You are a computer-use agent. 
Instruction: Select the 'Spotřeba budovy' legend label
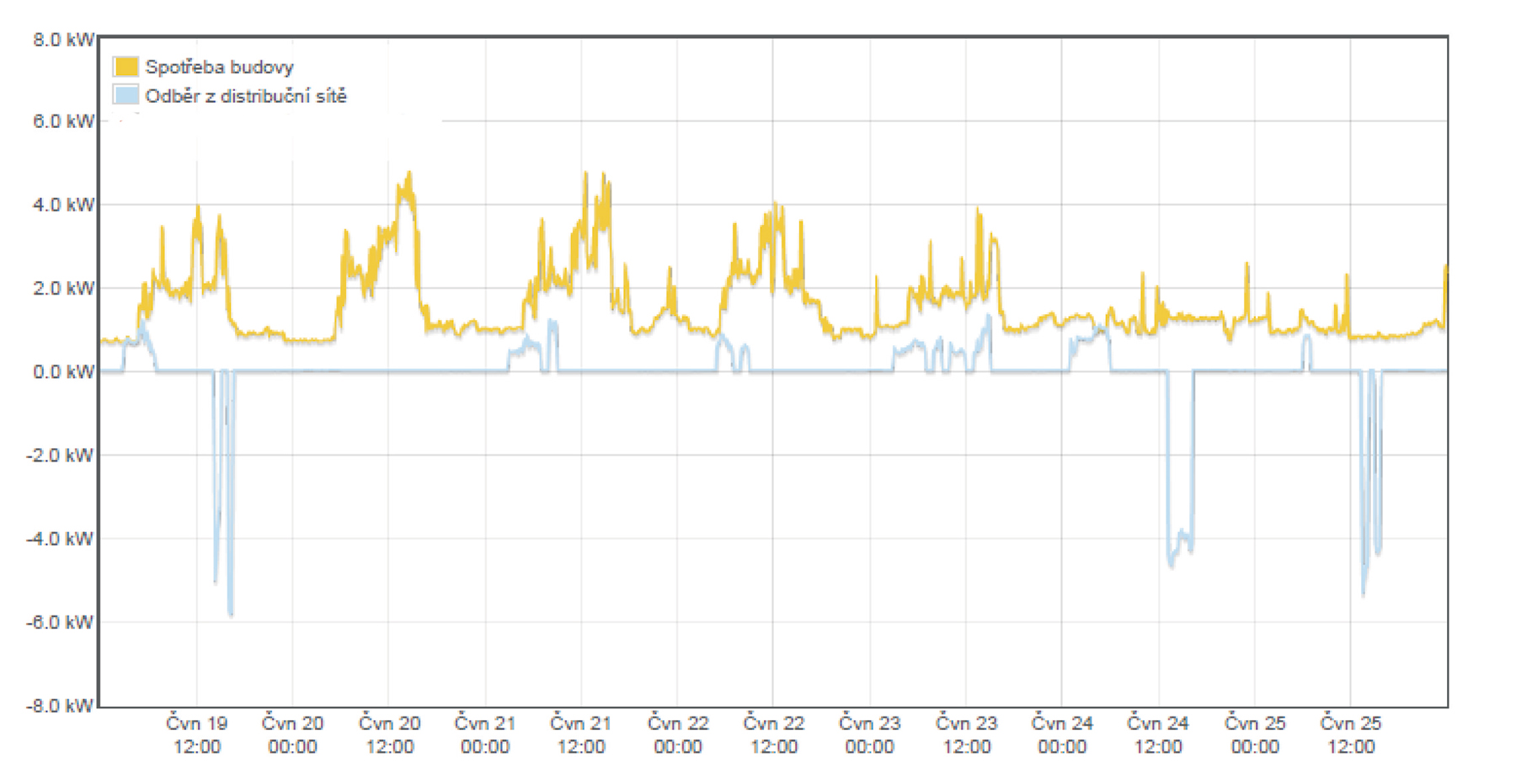point(219,67)
